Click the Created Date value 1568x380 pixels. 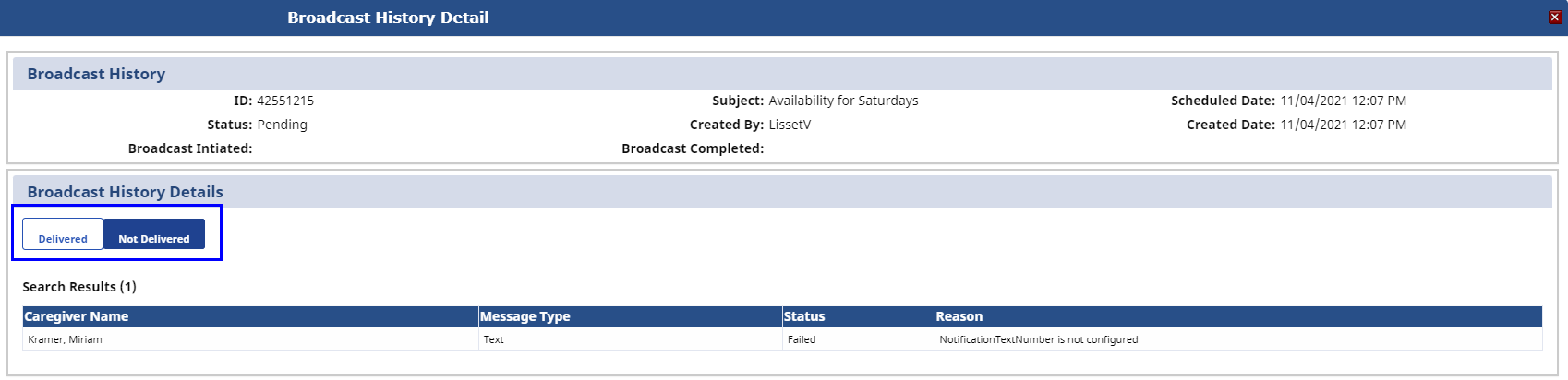coord(1343,125)
